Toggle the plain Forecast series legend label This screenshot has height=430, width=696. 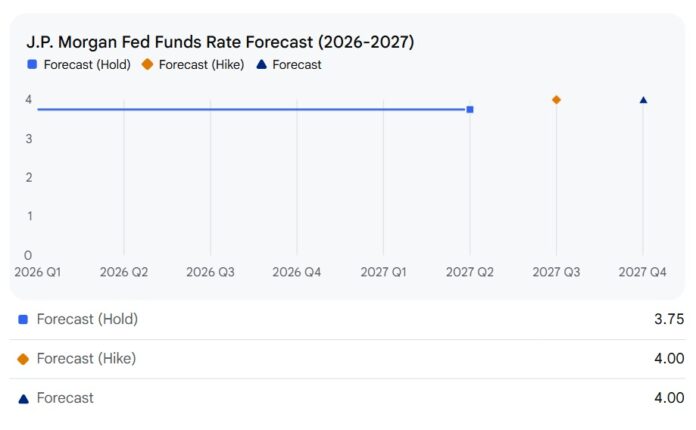pos(297,65)
